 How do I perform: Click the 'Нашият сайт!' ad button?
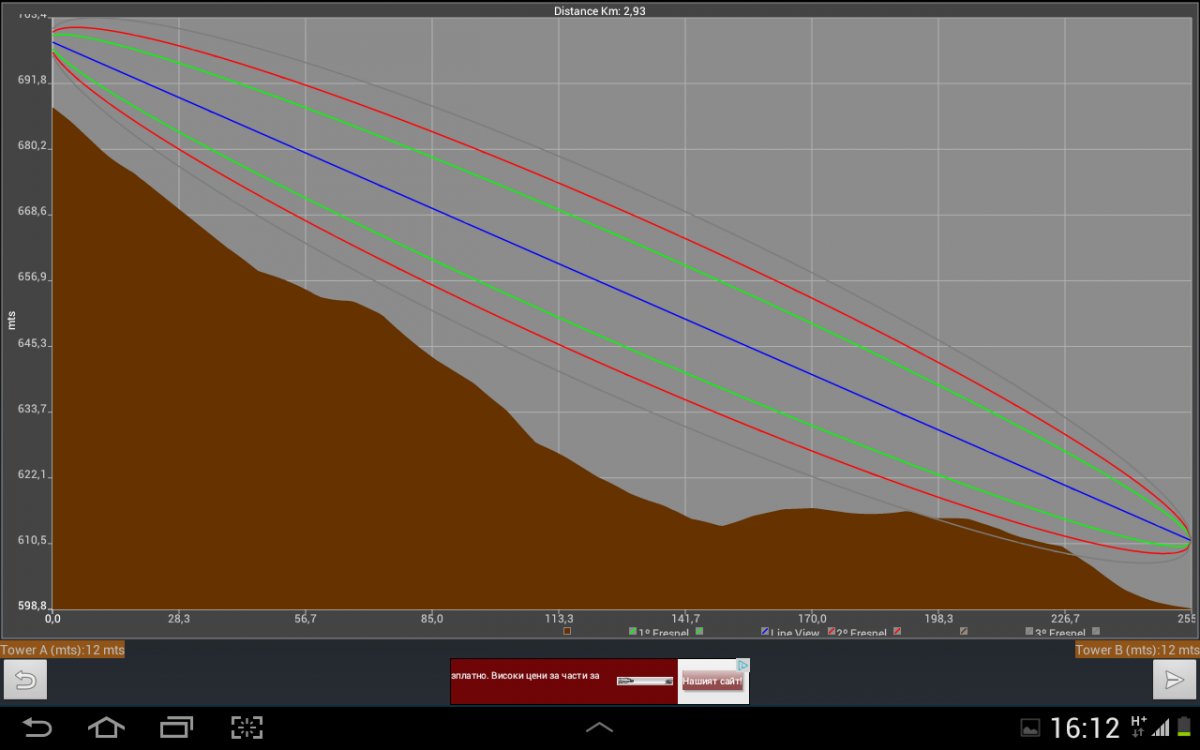coord(713,682)
